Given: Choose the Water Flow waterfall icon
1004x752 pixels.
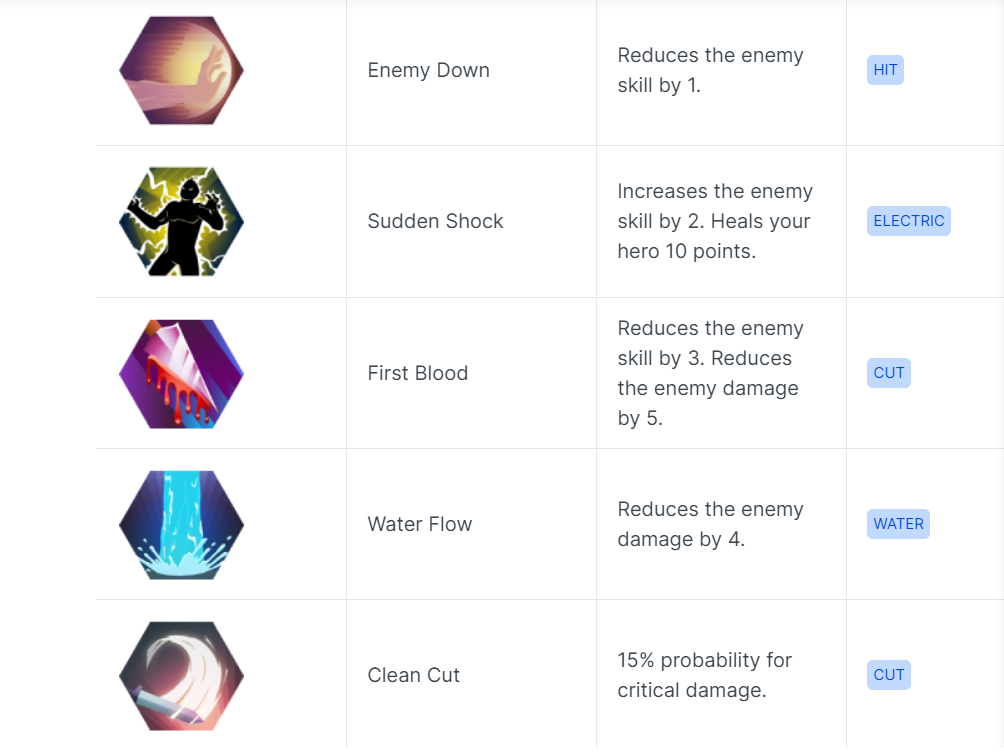Looking at the screenshot, I should tap(181, 525).
